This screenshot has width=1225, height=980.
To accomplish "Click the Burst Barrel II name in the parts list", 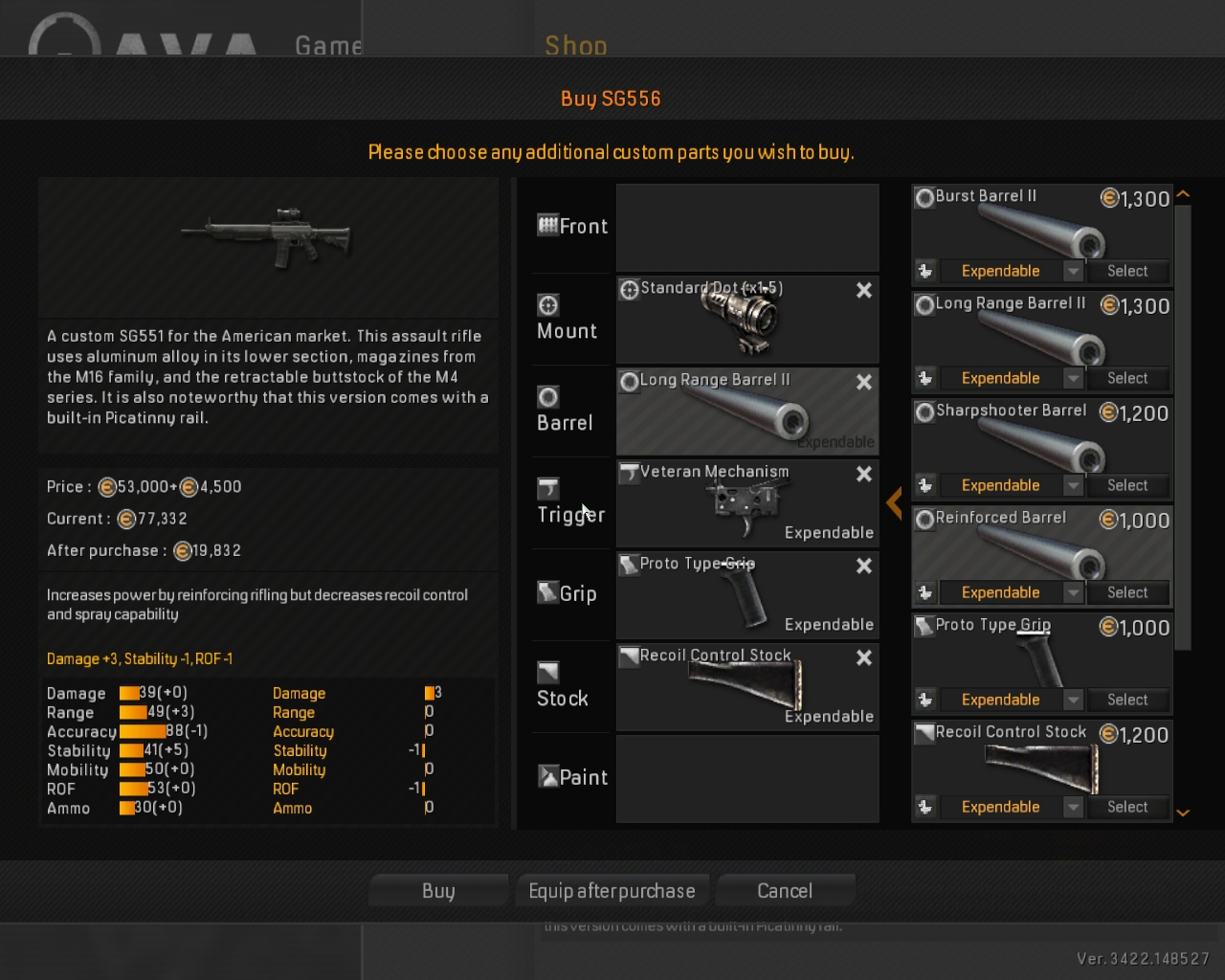I will (x=986, y=196).
